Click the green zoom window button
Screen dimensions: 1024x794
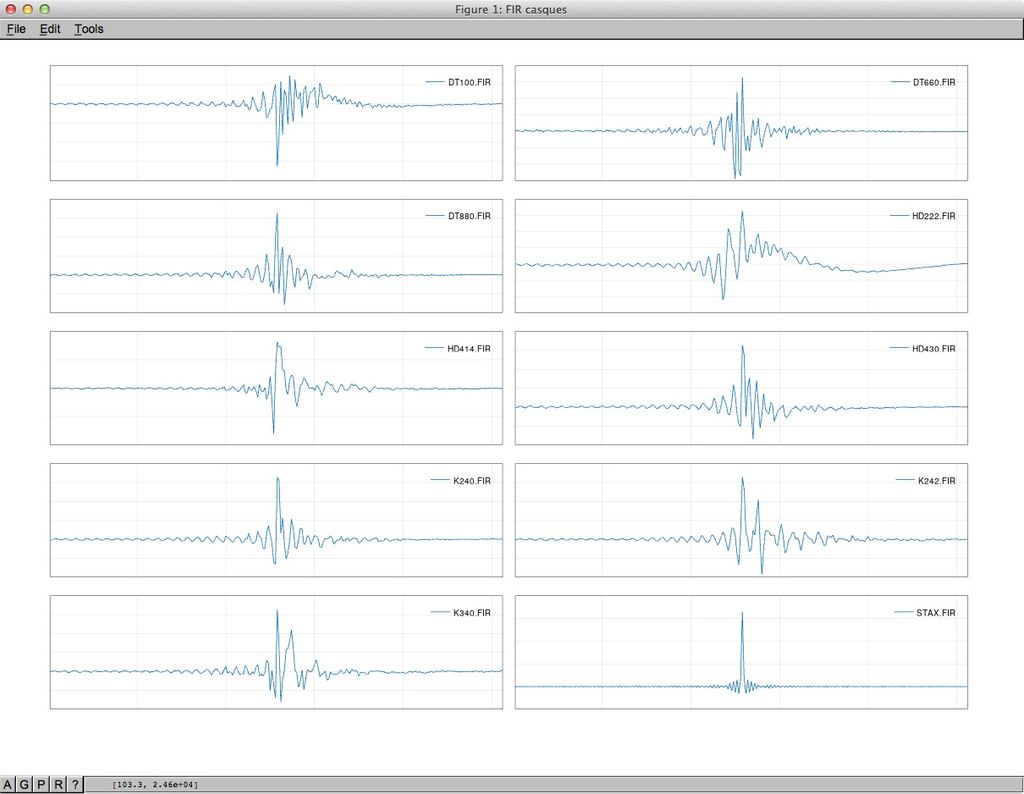(x=45, y=9)
